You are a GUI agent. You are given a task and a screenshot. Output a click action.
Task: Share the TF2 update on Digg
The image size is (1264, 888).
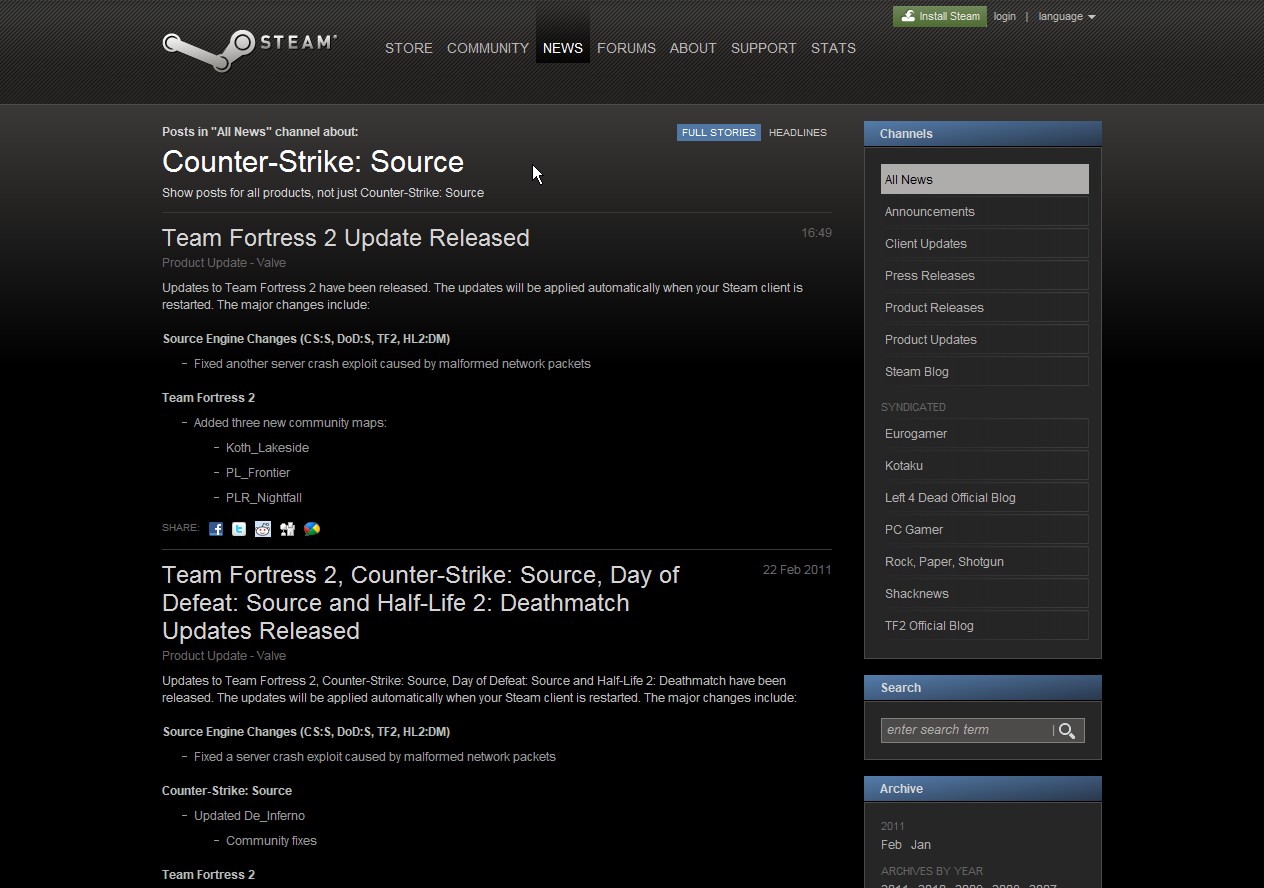pos(287,529)
